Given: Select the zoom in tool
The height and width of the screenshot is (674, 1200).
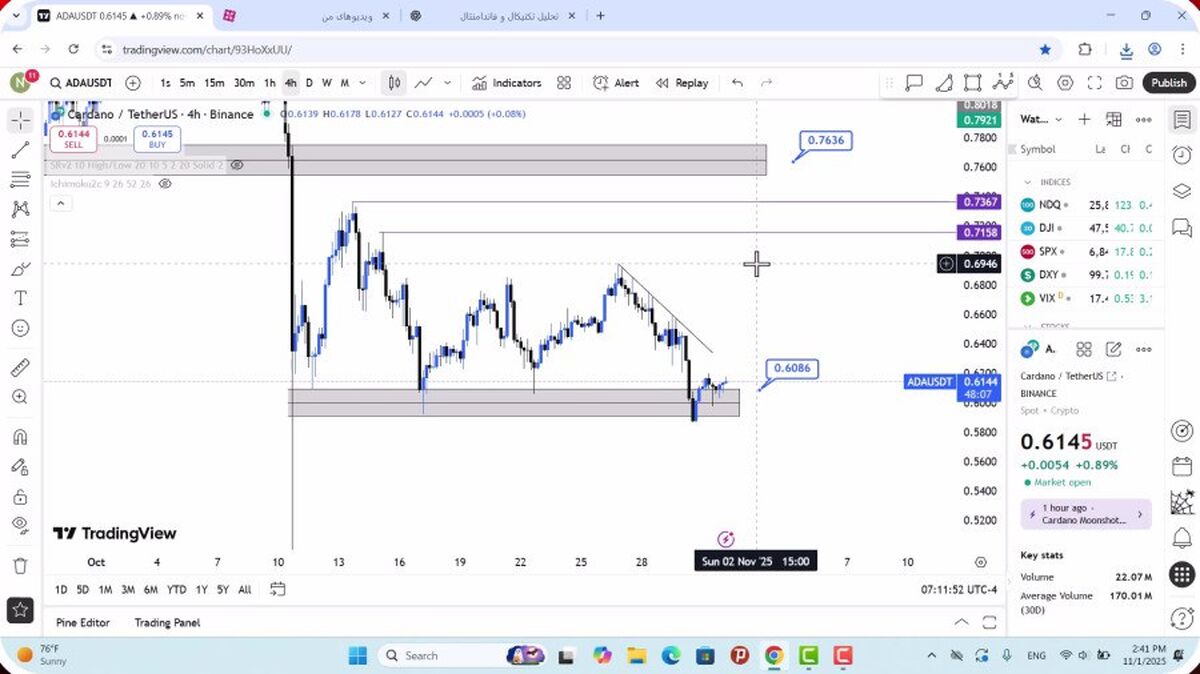Looking at the screenshot, I should 20,397.
